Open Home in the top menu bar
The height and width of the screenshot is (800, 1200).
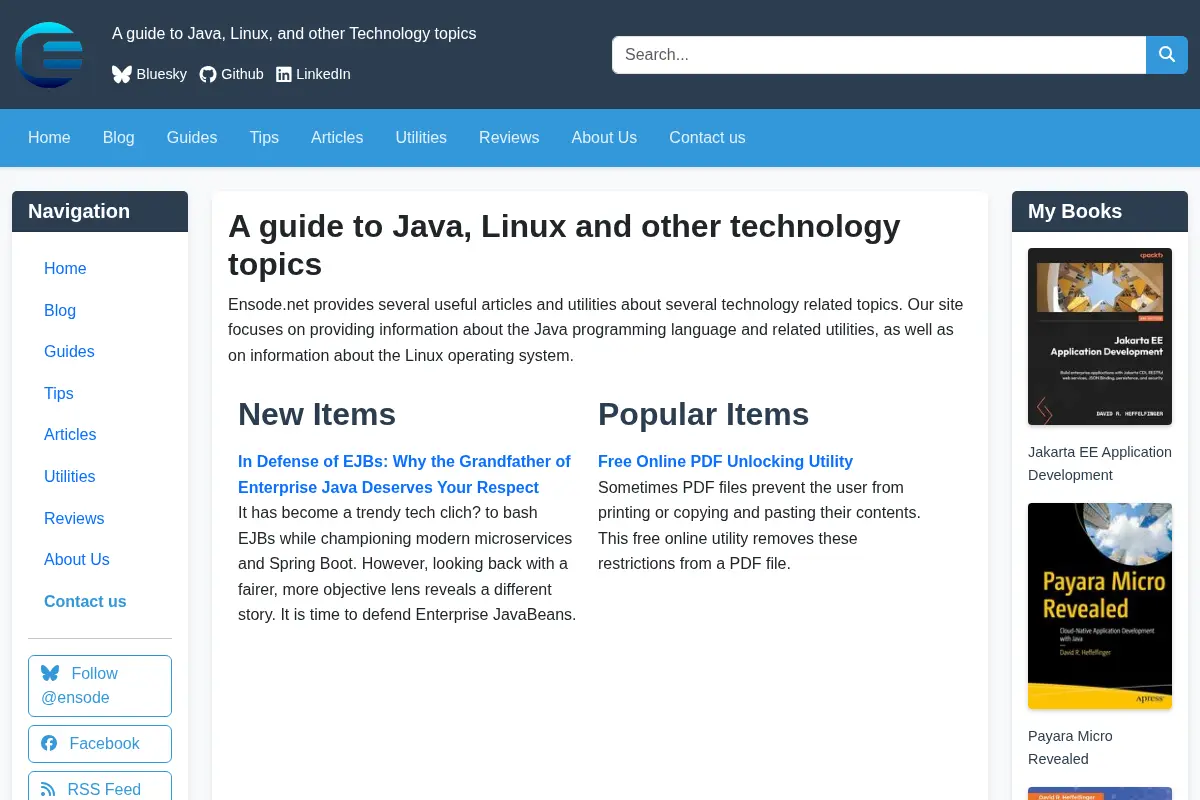pos(49,138)
